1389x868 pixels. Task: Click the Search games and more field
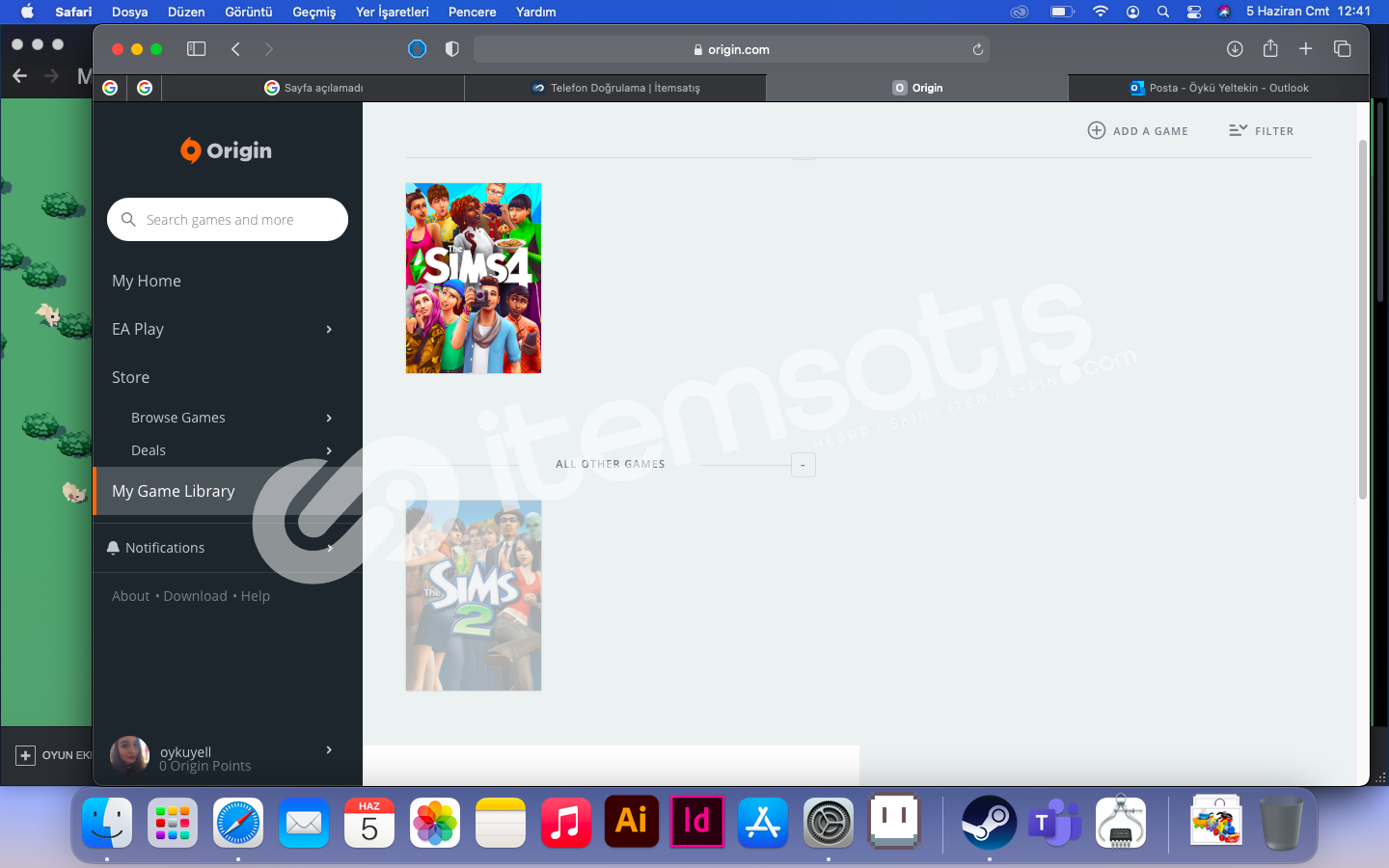[228, 220]
